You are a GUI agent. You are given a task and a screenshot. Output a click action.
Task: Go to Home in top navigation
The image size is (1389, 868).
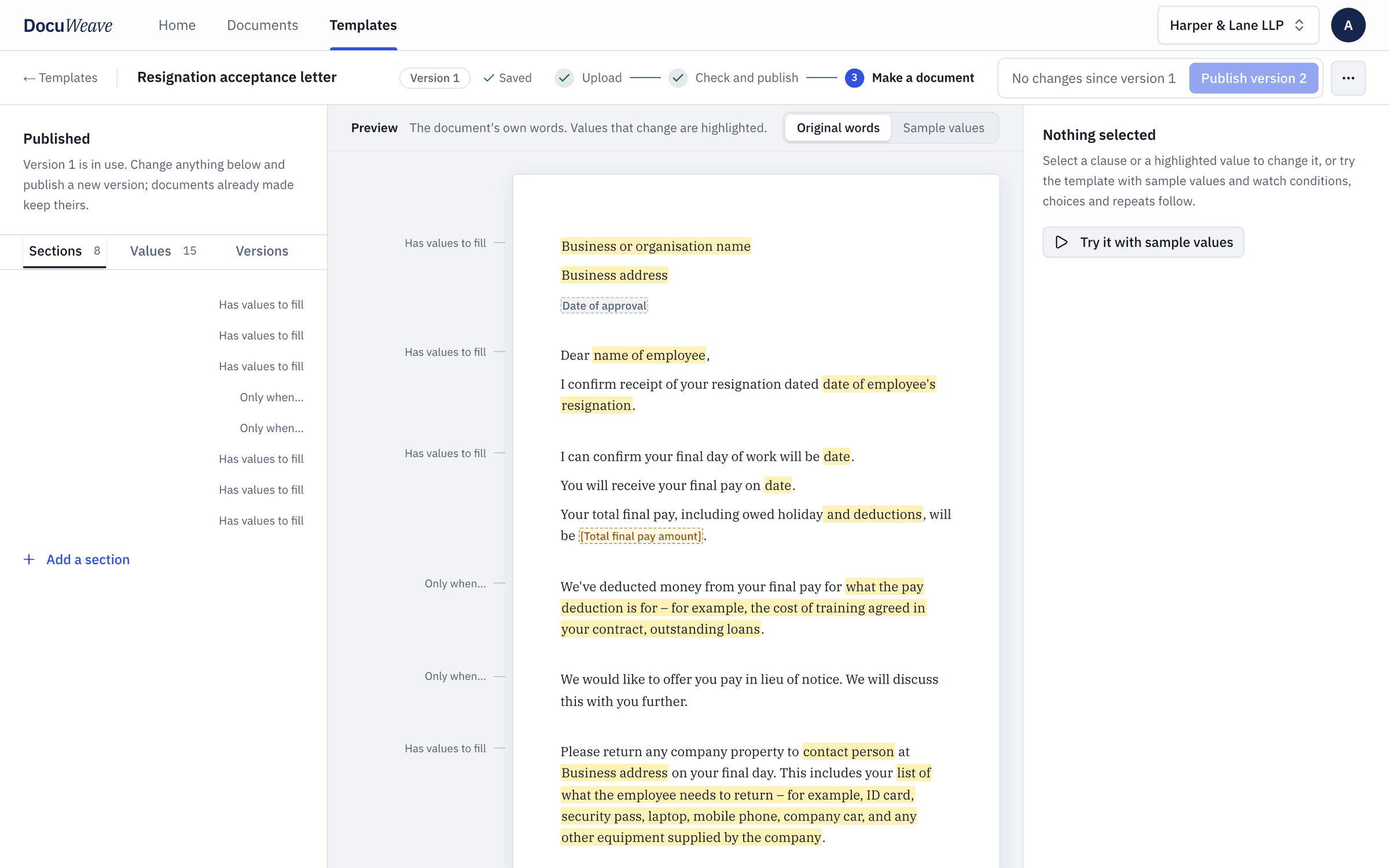(x=177, y=25)
